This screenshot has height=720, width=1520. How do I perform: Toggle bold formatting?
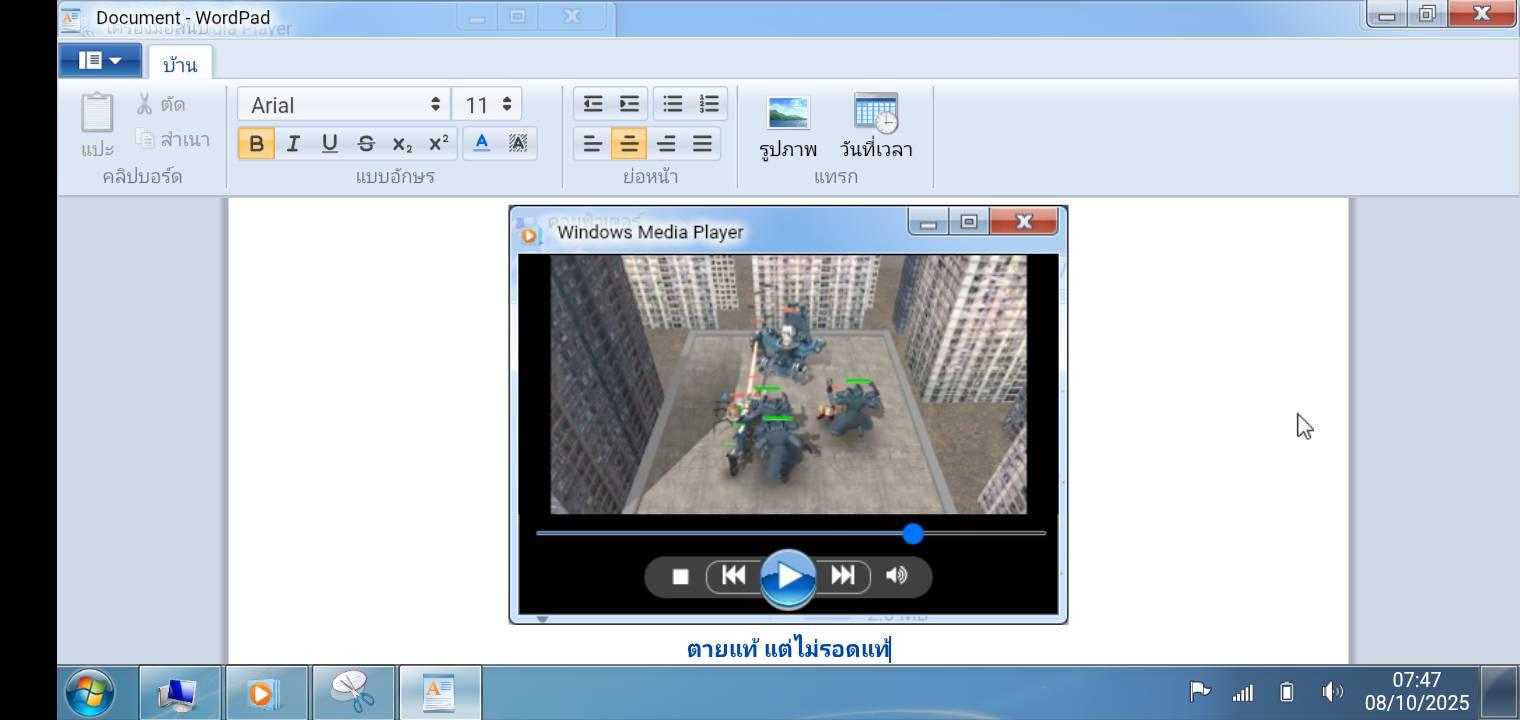tap(256, 143)
